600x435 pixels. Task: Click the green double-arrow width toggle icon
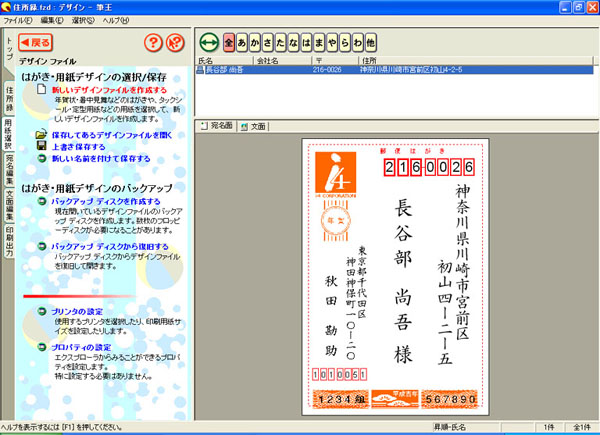209,43
